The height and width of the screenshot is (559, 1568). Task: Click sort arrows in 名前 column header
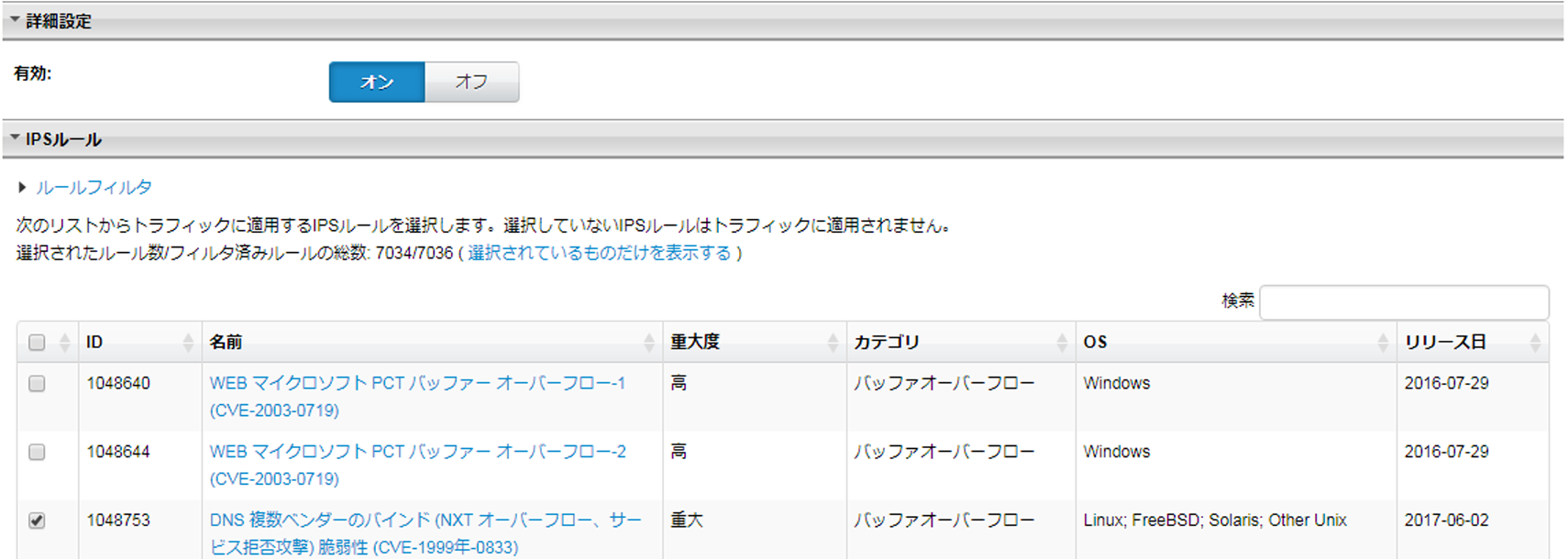point(649,343)
